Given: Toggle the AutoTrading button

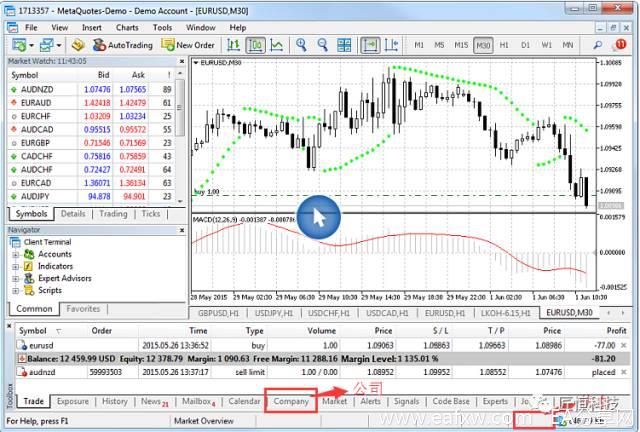Looking at the screenshot, I should coord(122,45).
